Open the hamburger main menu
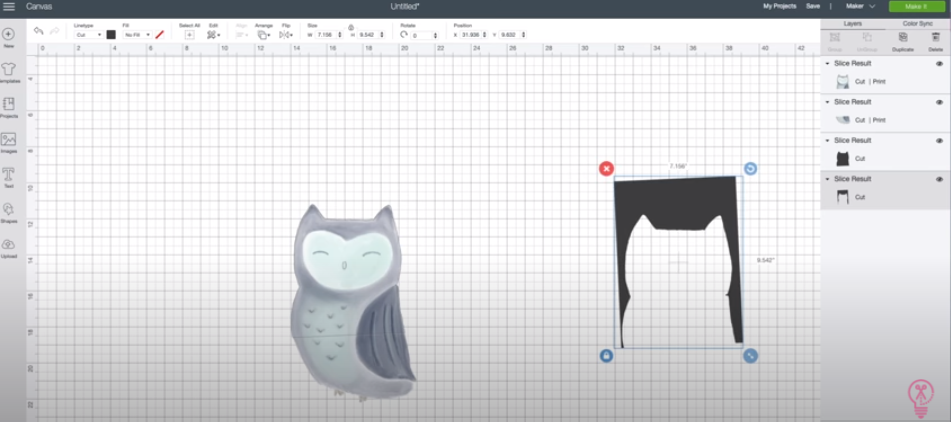The image size is (951, 422). pyautogui.click(x=9, y=7)
